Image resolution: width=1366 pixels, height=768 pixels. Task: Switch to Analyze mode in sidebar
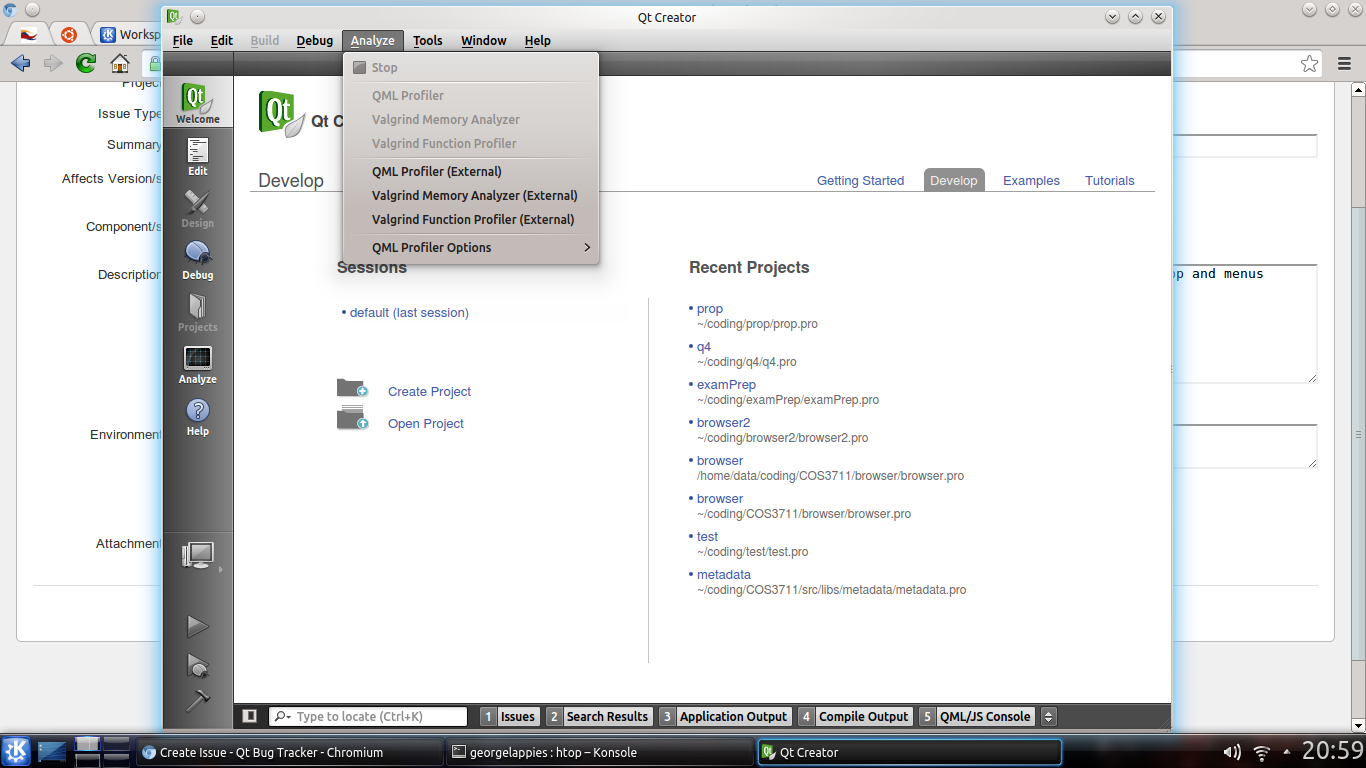(198, 364)
